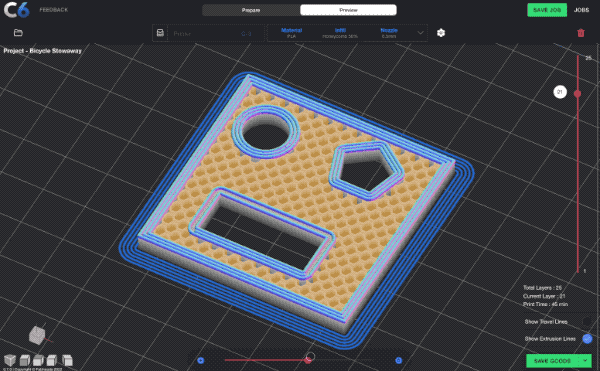Click the printer icon in toolbar
600x371 pixels.
160,33
